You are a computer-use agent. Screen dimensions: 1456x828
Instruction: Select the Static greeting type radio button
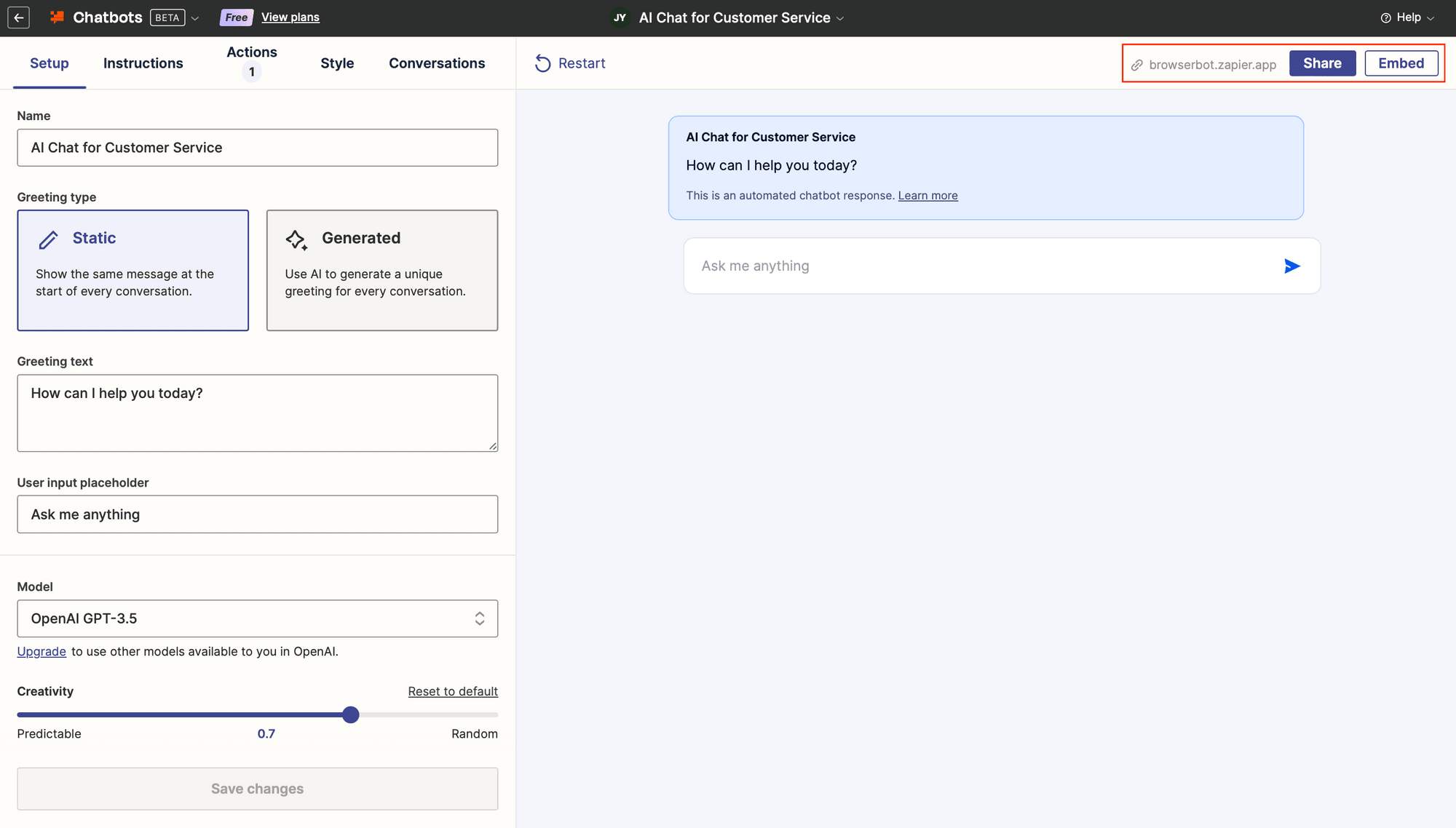click(x=132, y=270)
